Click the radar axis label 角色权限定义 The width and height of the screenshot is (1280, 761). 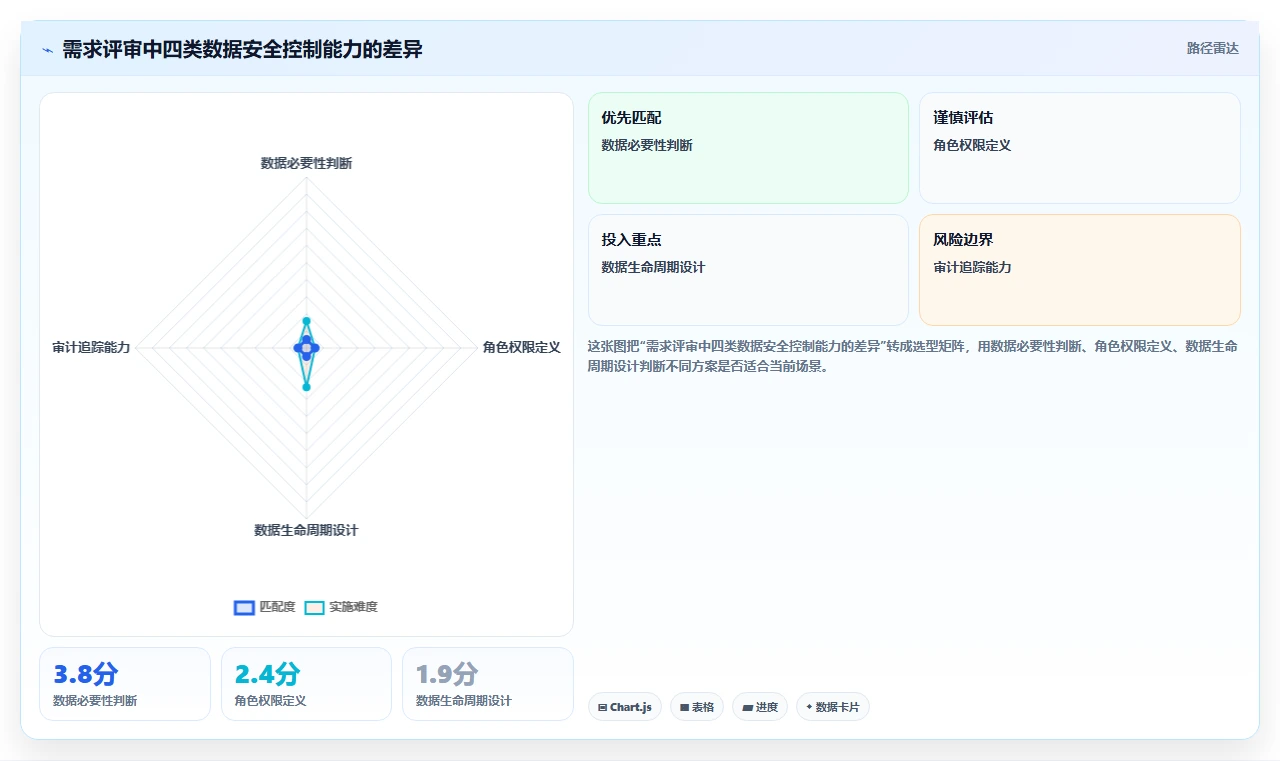pyautogui.click(x=521, y=347)
